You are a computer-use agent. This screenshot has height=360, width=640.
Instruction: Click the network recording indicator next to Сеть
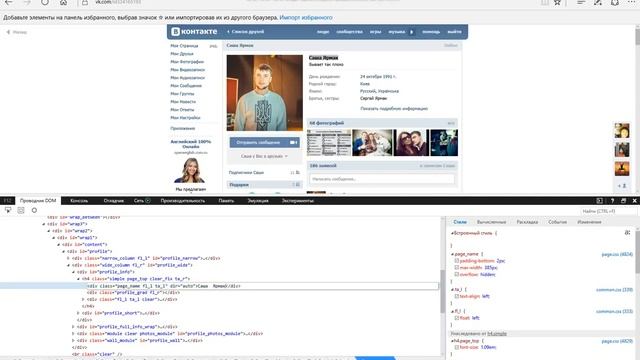click(x=148, y=200)
